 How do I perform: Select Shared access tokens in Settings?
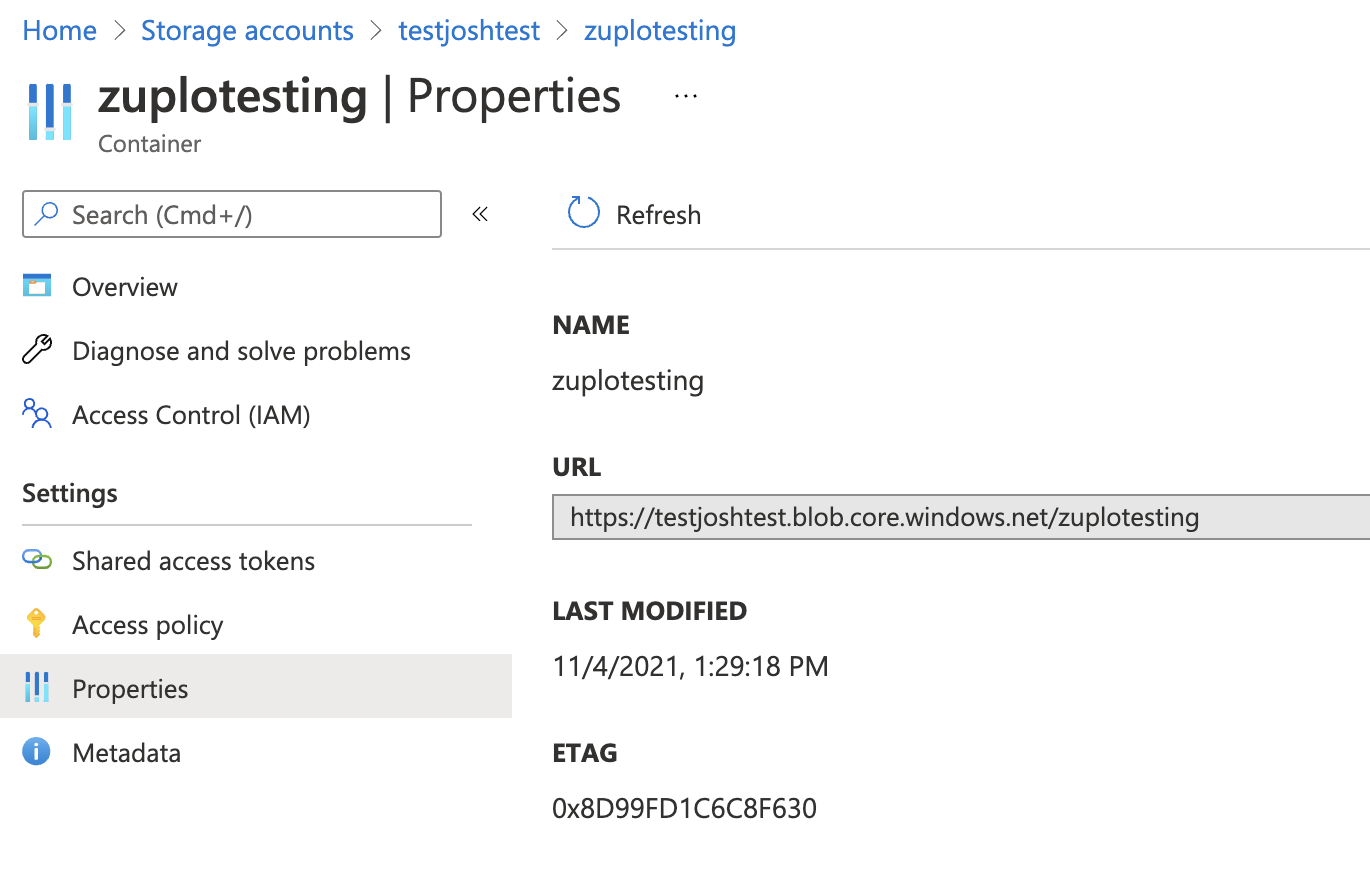tap(193, 561)
